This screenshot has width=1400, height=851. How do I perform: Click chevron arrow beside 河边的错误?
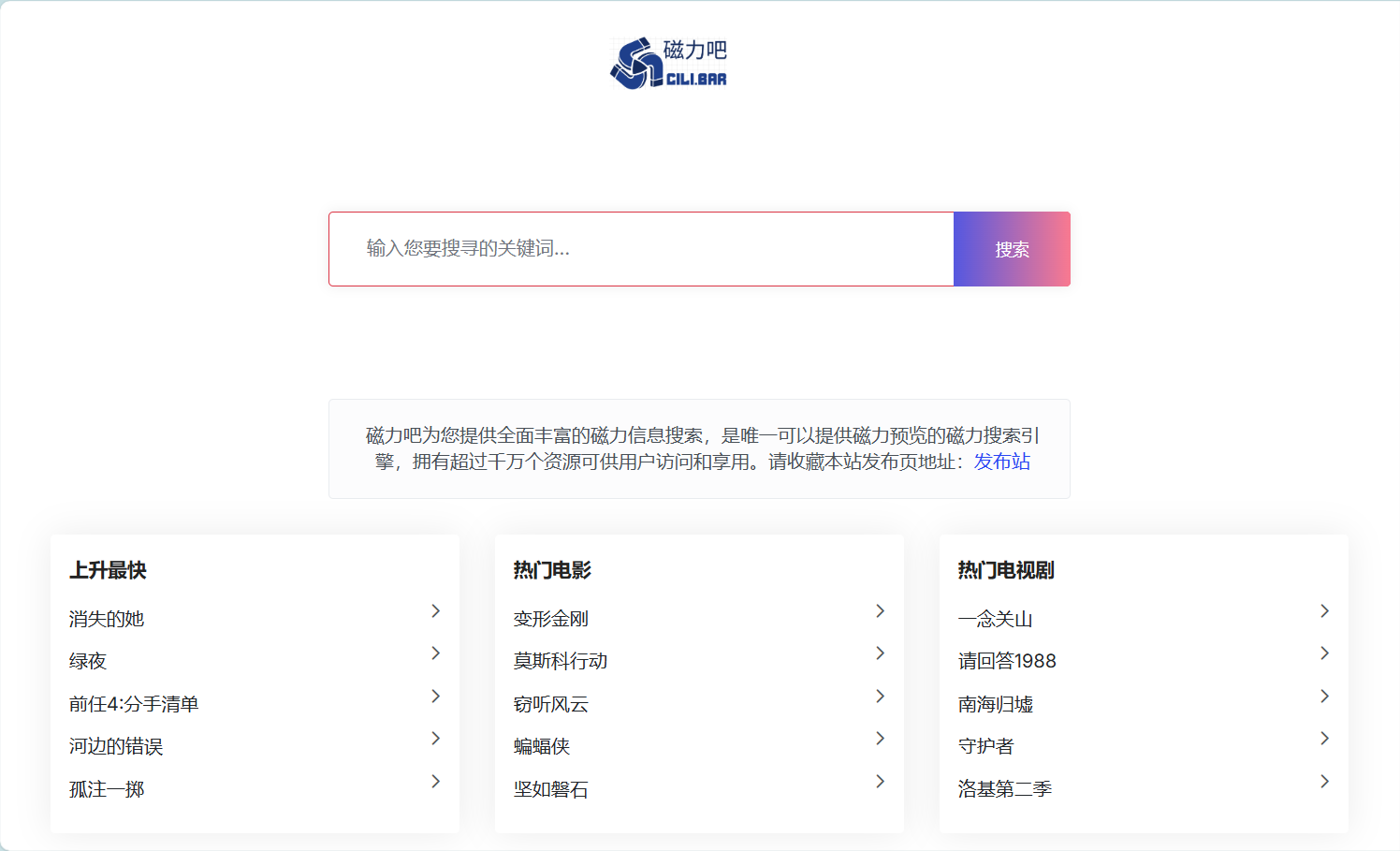pos(435,739)
